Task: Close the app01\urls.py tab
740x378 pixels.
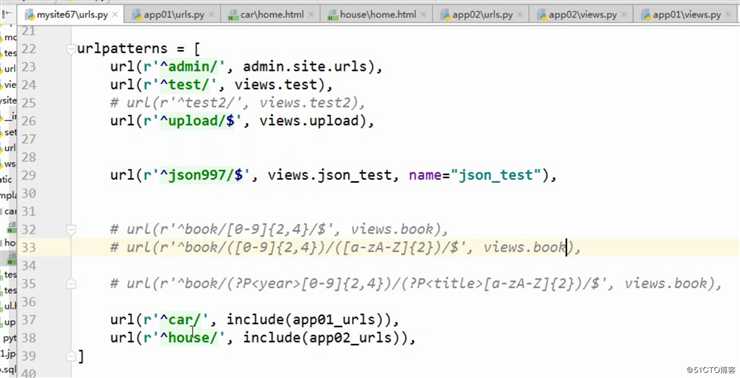Action: point(211,15)
